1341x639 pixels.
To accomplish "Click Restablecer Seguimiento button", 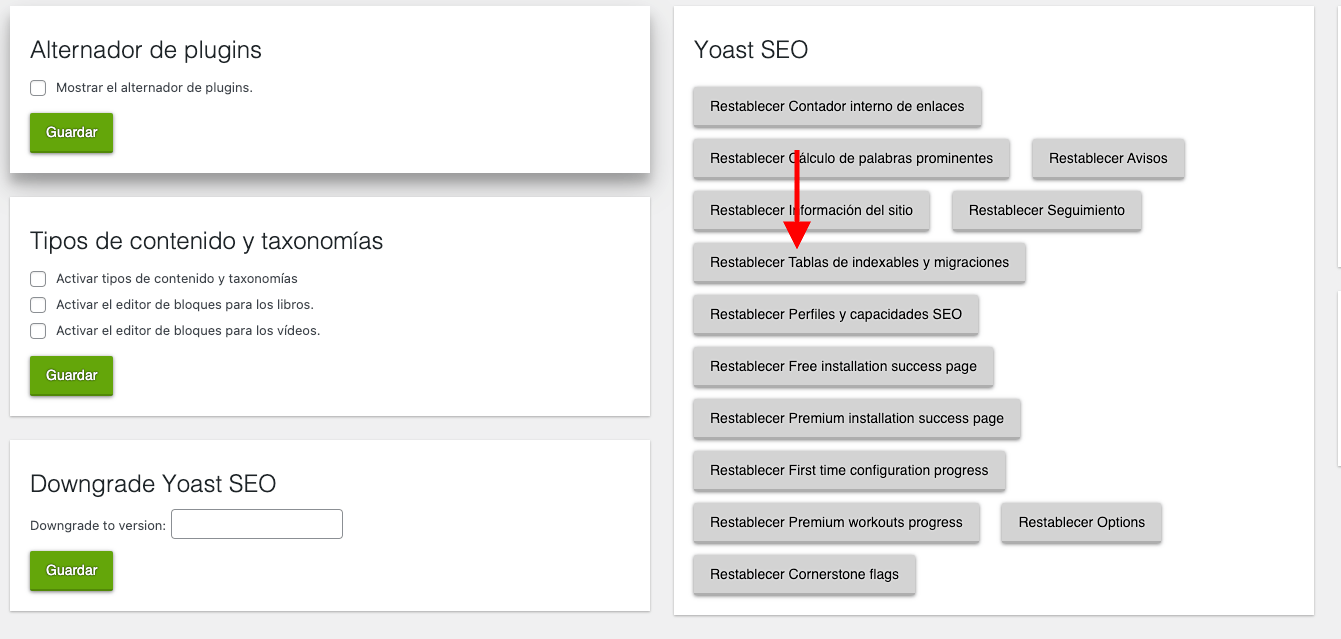I will [x=1046, y=210].
